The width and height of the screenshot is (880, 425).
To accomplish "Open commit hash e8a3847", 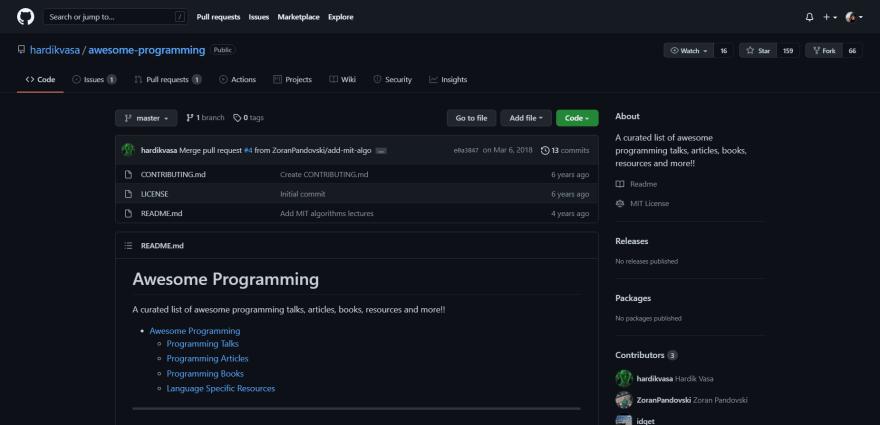I will pos(466,150).
